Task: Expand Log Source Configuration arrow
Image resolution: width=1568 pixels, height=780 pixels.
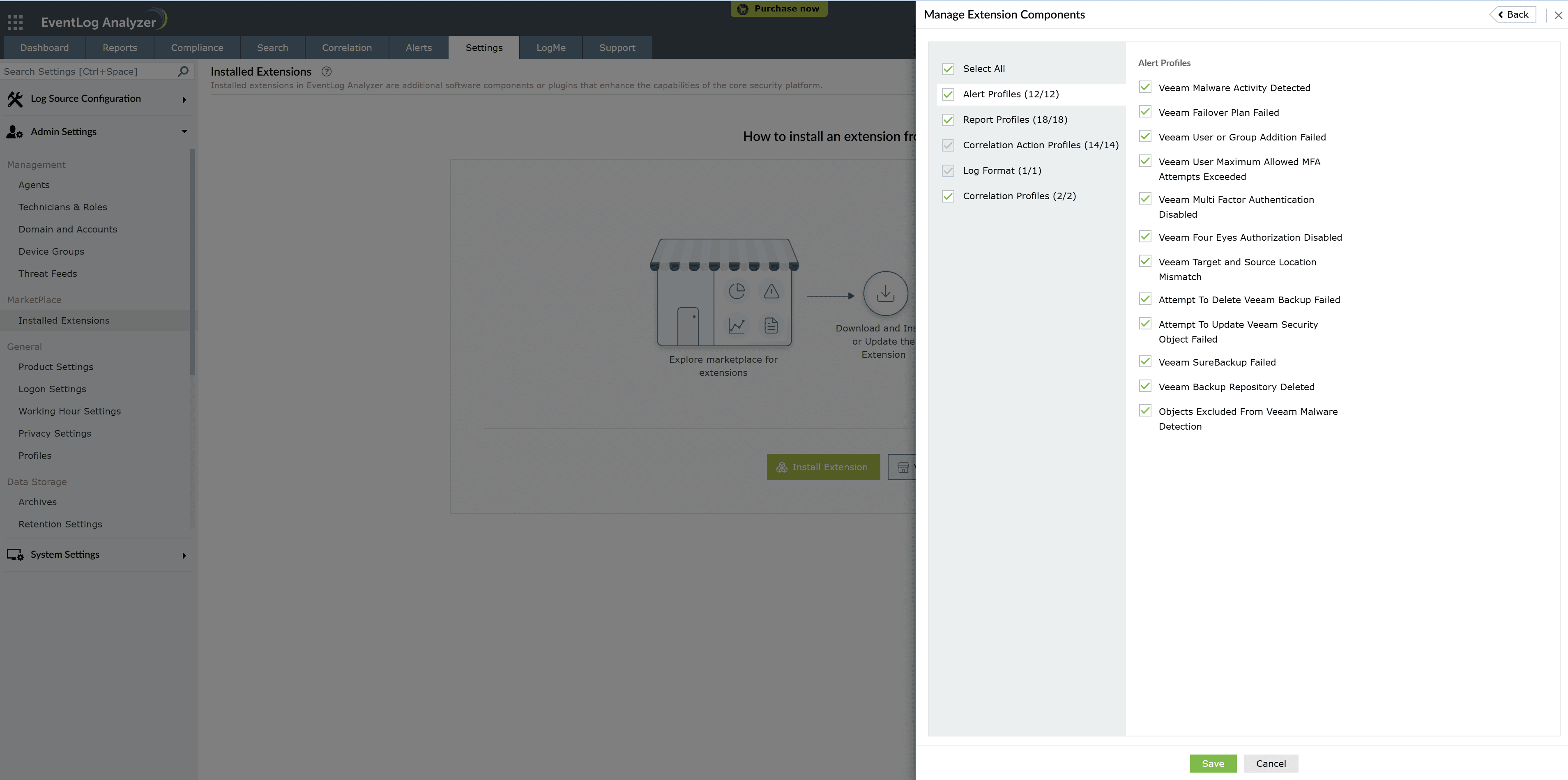Action: pyautogui.click(x=184, y=100)
